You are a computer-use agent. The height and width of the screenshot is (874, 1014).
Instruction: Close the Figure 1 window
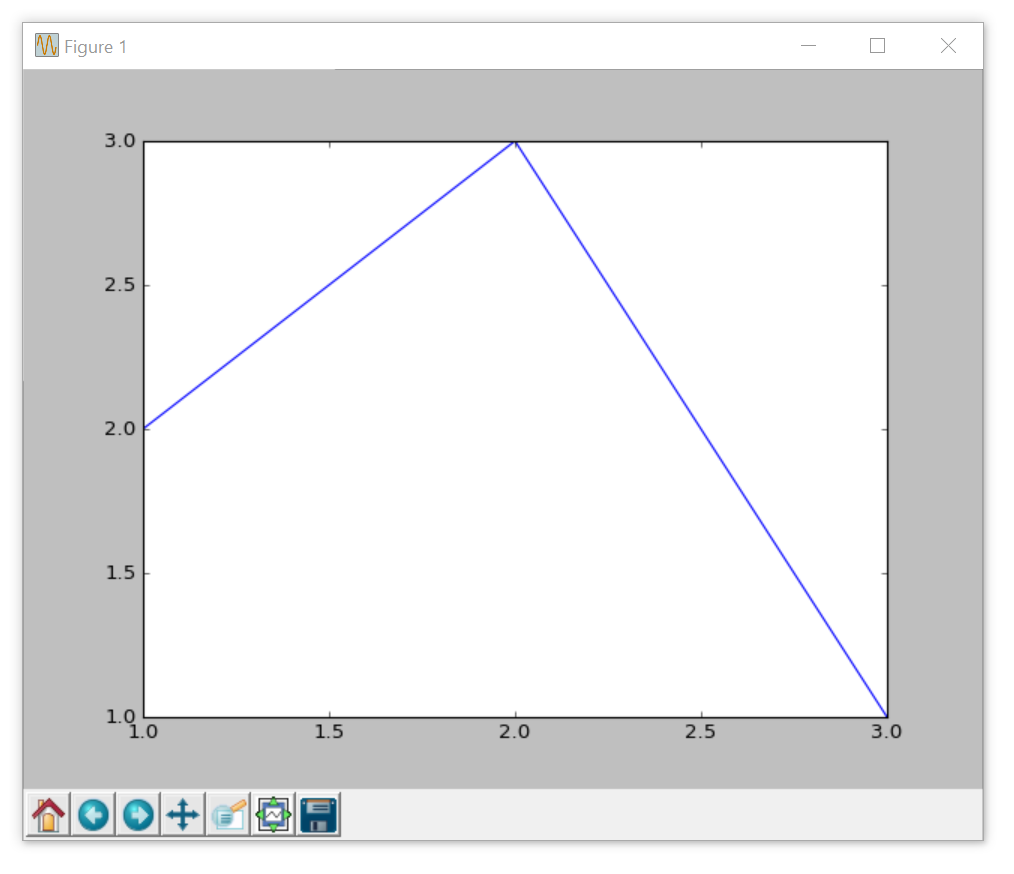[948, 46]
